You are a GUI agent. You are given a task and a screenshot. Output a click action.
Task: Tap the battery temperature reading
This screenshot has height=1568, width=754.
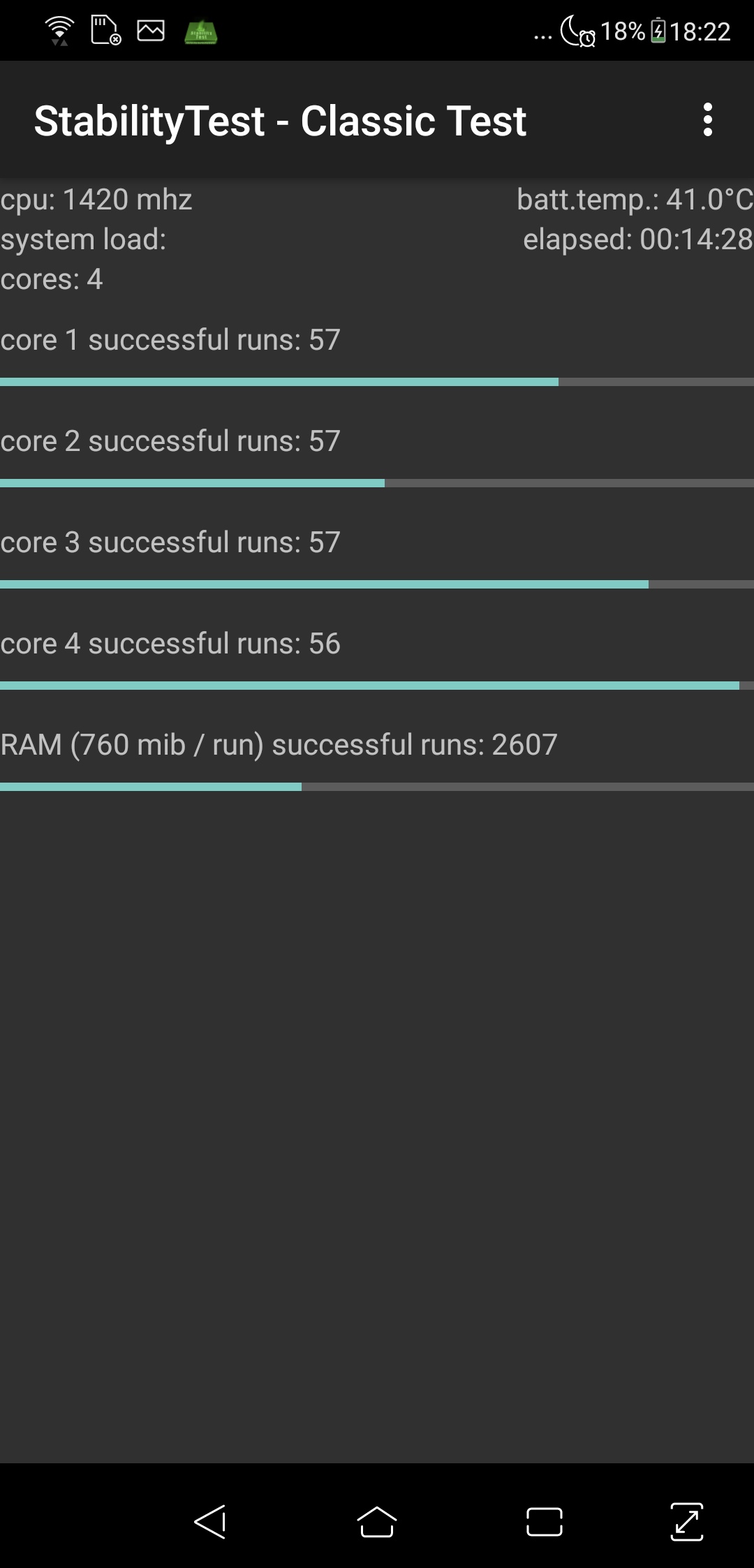pos(635,200)
